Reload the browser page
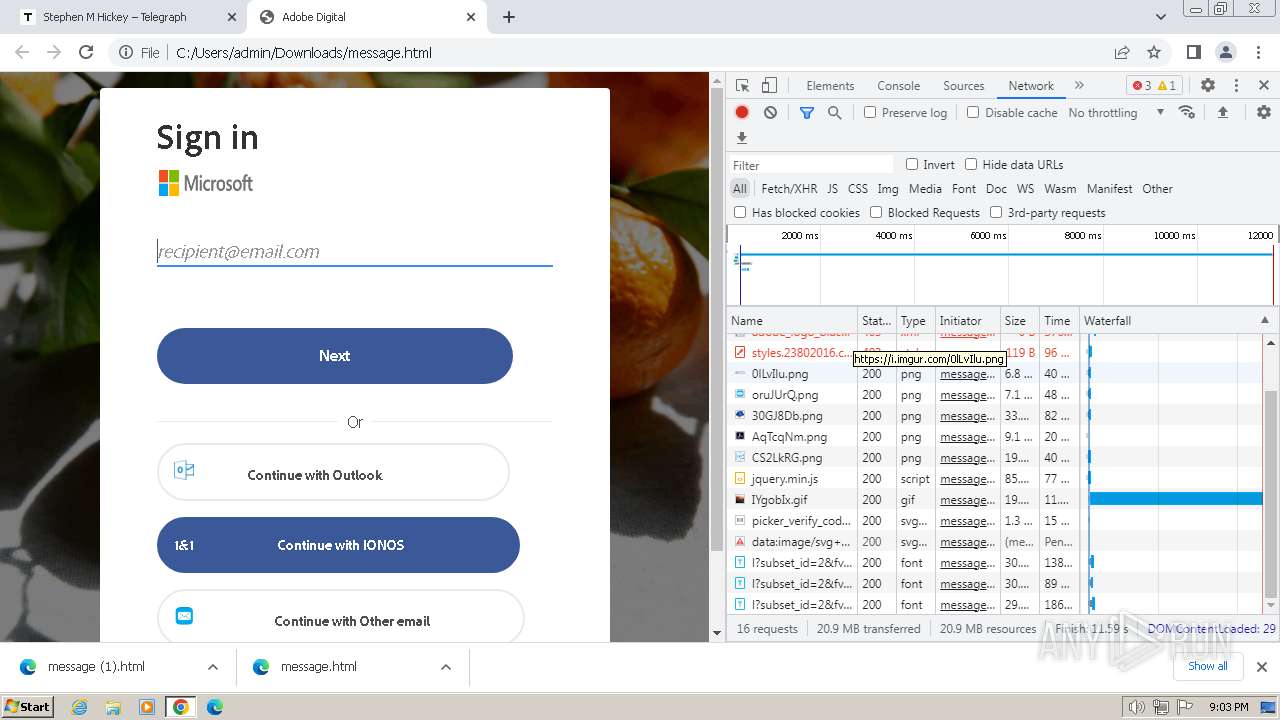This screenshot has height=720, width=1280. [x=86, y=52]
